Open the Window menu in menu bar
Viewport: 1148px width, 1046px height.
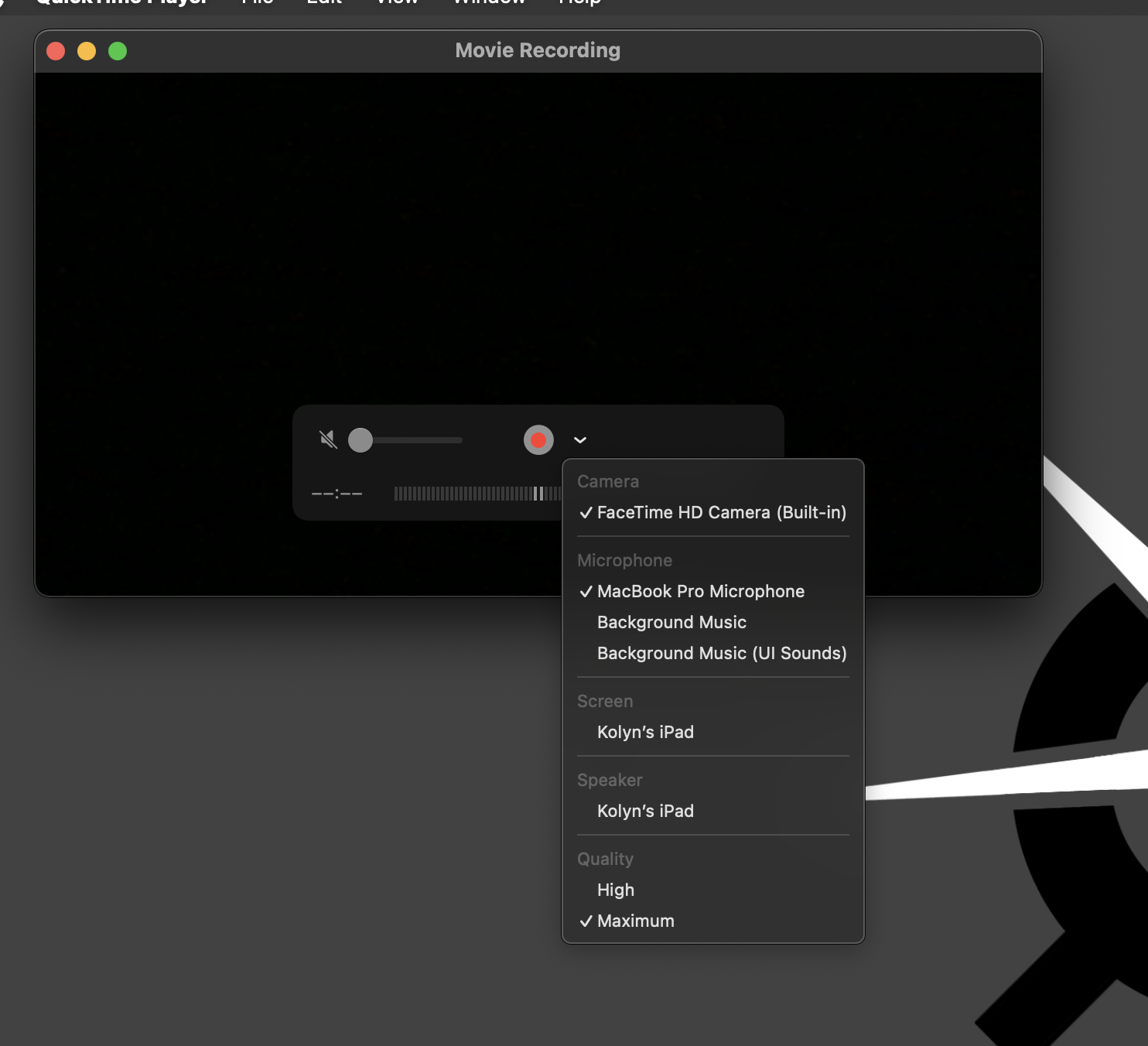click(489, 3)
